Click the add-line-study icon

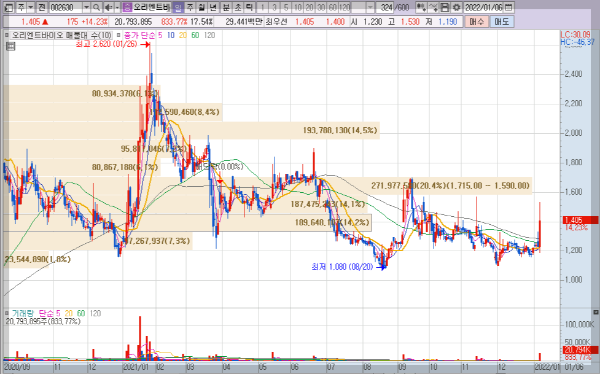click(433, 7)
